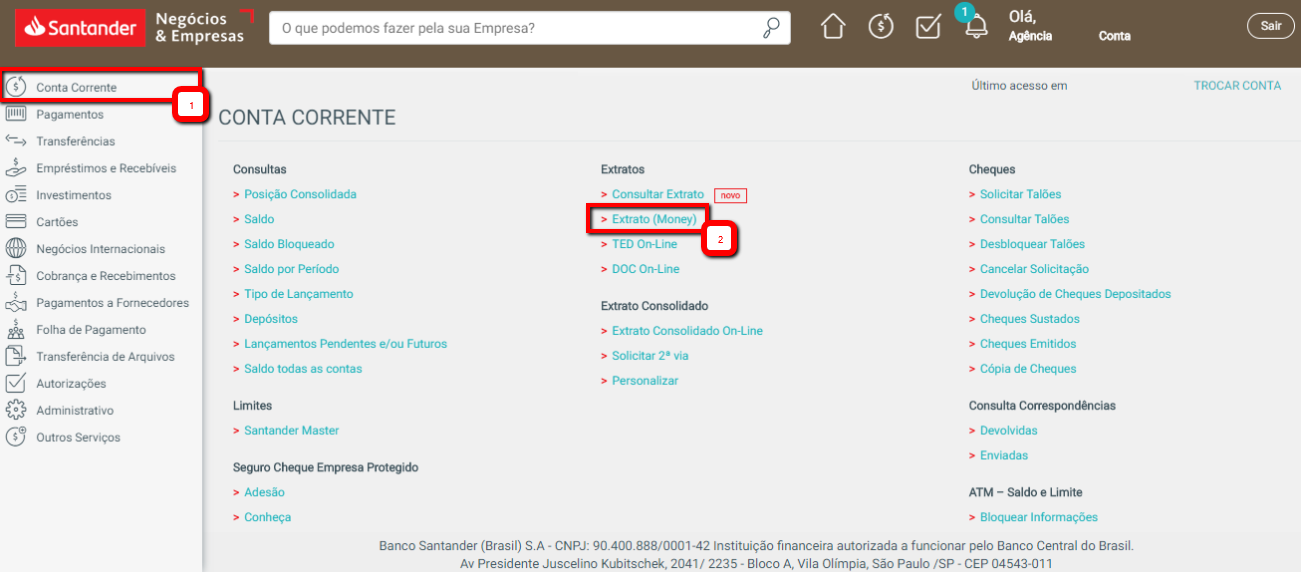Open notifications bell icon
The image size is (1301, 572).
pos(976,27)
